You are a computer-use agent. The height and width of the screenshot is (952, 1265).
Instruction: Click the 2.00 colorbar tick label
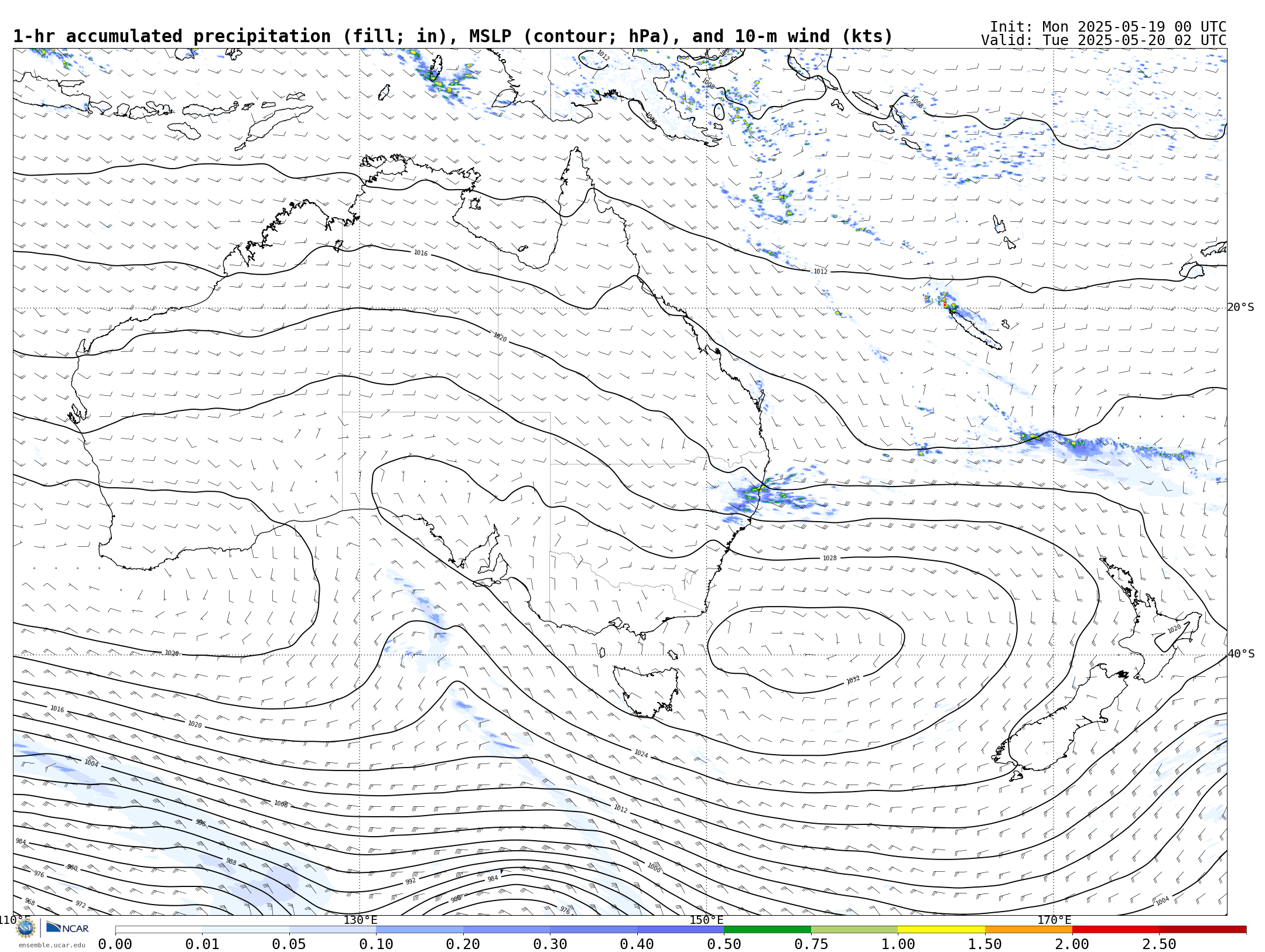pos(1072,944)
